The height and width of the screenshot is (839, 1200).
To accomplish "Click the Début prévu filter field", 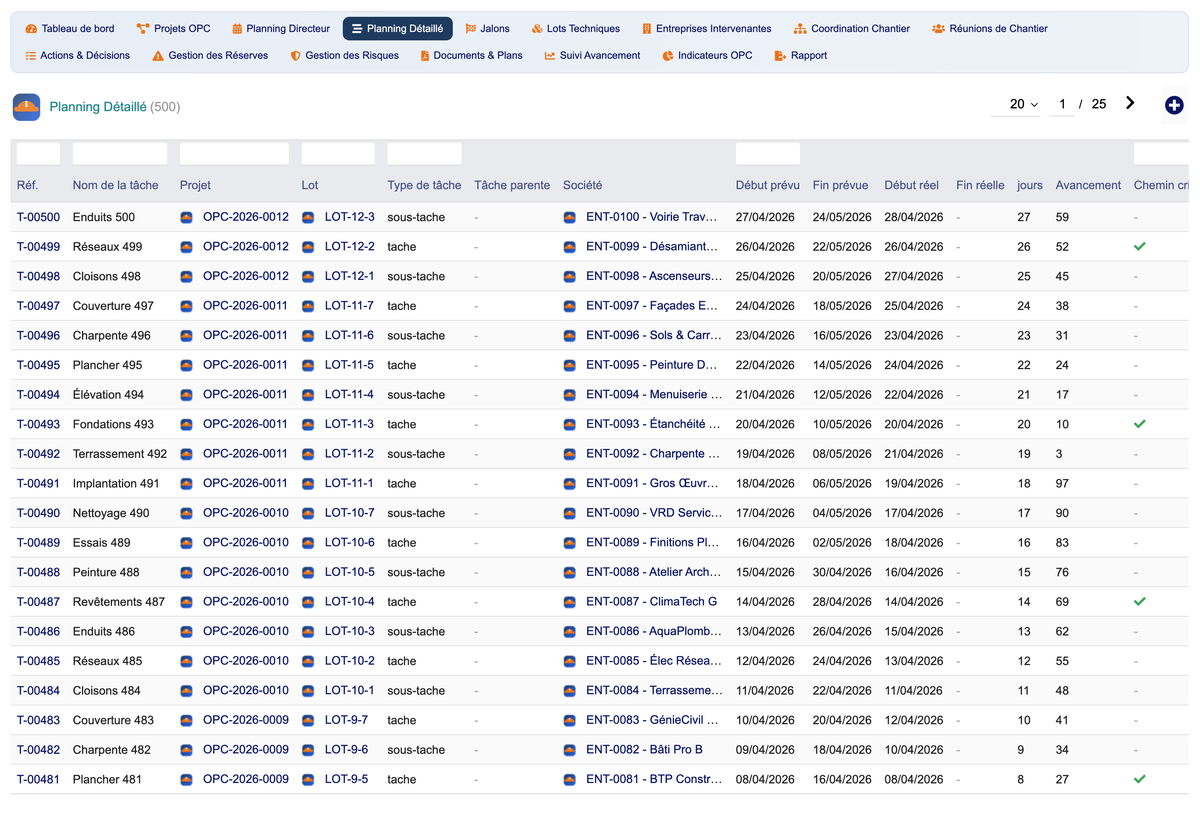I will click(768, 154).
